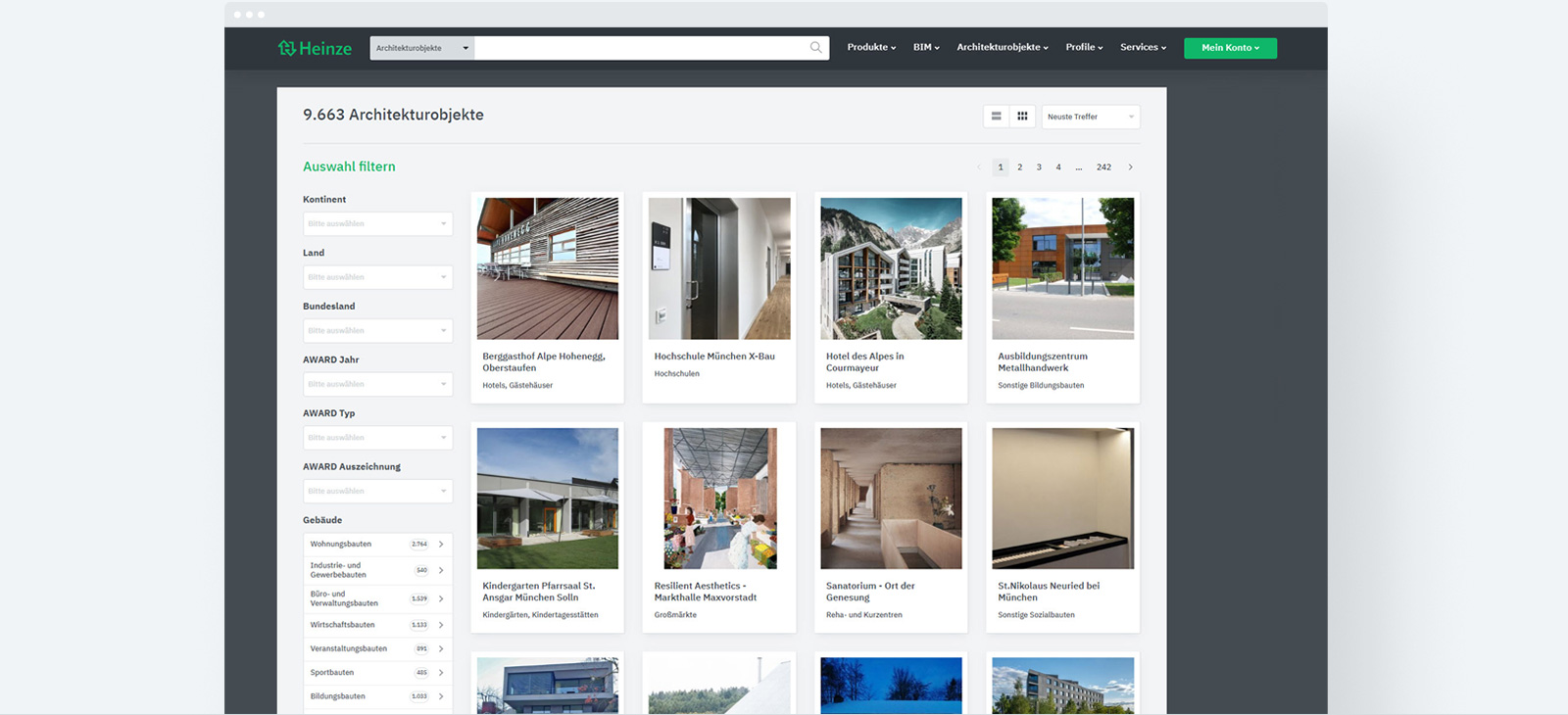
Task: Open Ausbildungszentrum Metallhandwerk thumbnail
Action: (1063, 268)
